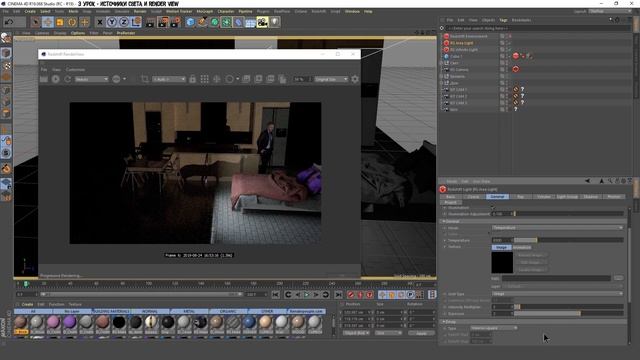Viewport: 640px width, 360px height.
Task: Toggle the Y axis lock
Action: click(112, 22)
